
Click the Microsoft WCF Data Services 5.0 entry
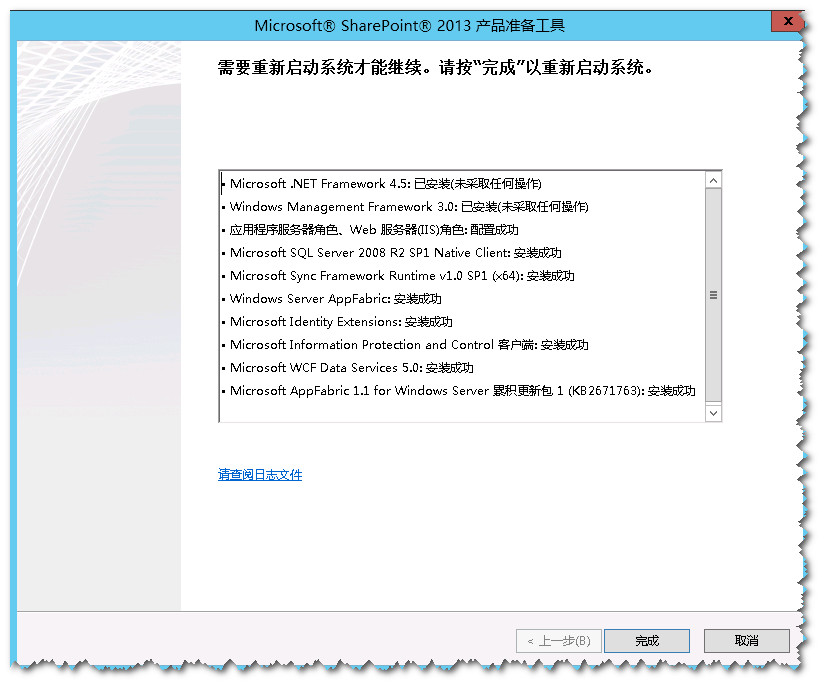(x=351, y=368)
